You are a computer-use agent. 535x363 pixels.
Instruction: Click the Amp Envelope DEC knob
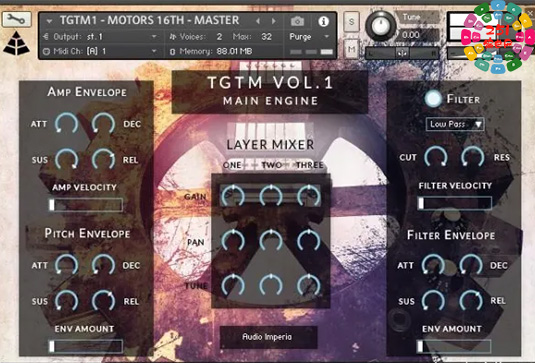(x=103, y=123)
